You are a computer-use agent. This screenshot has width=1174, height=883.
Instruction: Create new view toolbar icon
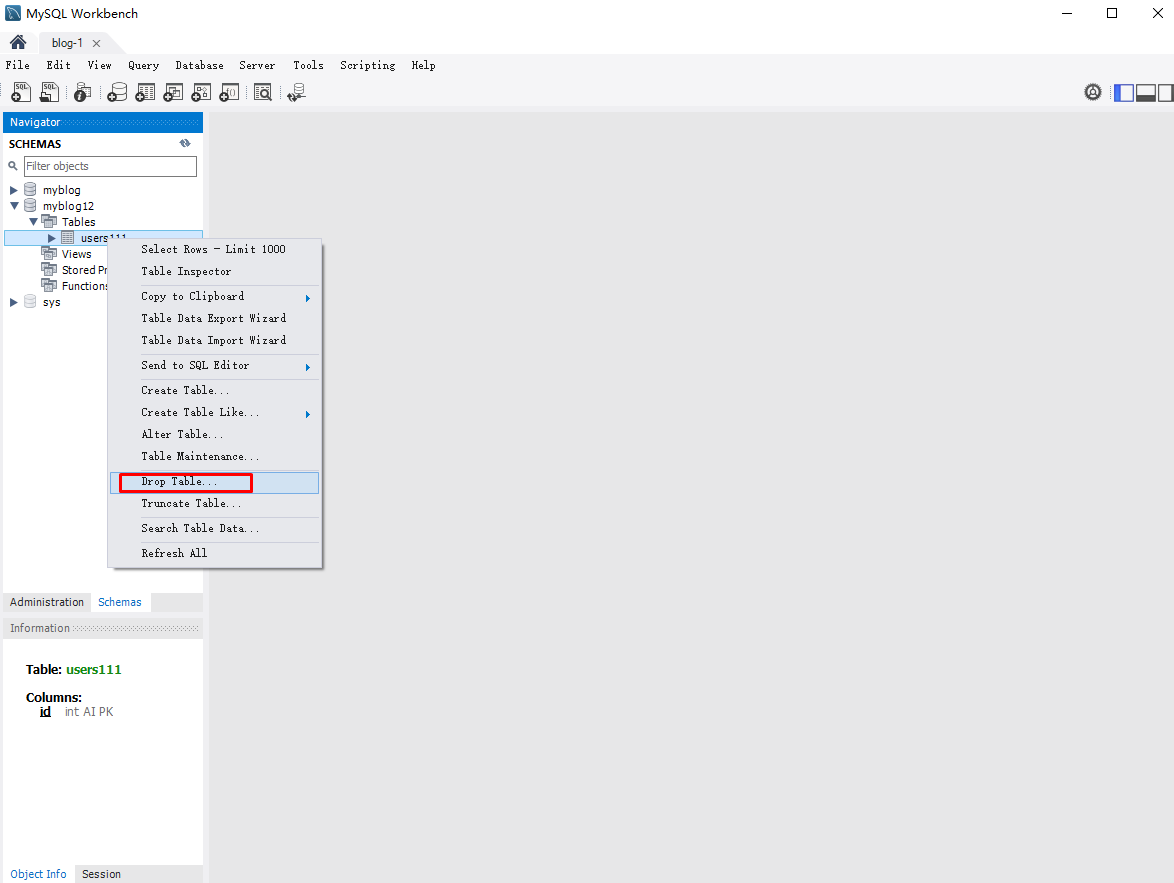(173, 92)
